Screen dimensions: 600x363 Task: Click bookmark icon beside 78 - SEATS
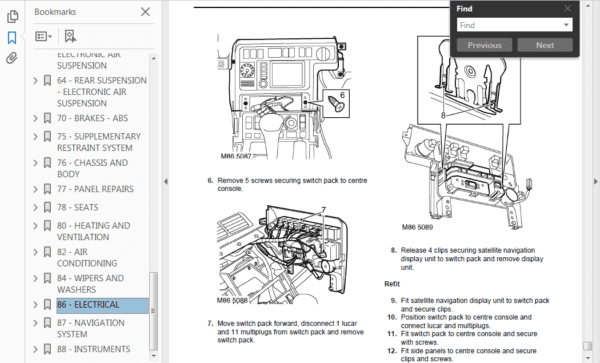click(47, 207)
